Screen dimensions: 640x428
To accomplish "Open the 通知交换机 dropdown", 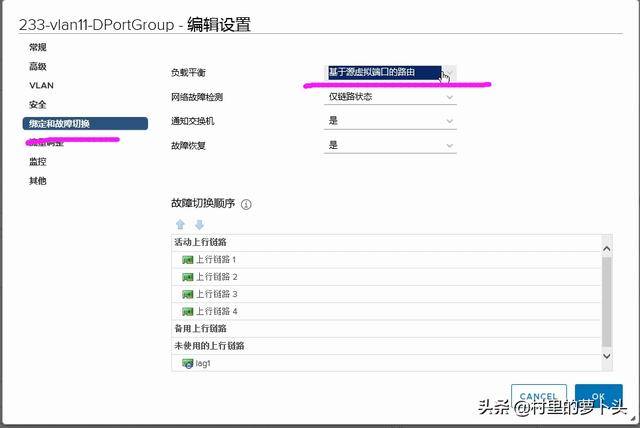I will [x=391, y=121].
